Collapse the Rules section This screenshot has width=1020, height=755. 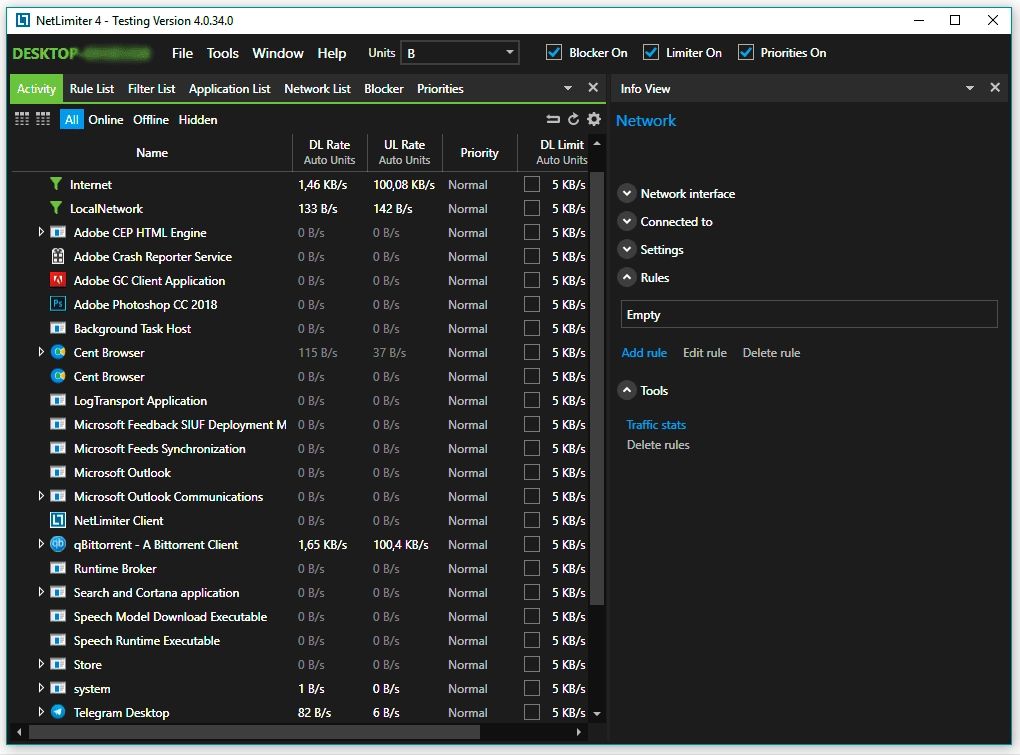coord(626,277)
